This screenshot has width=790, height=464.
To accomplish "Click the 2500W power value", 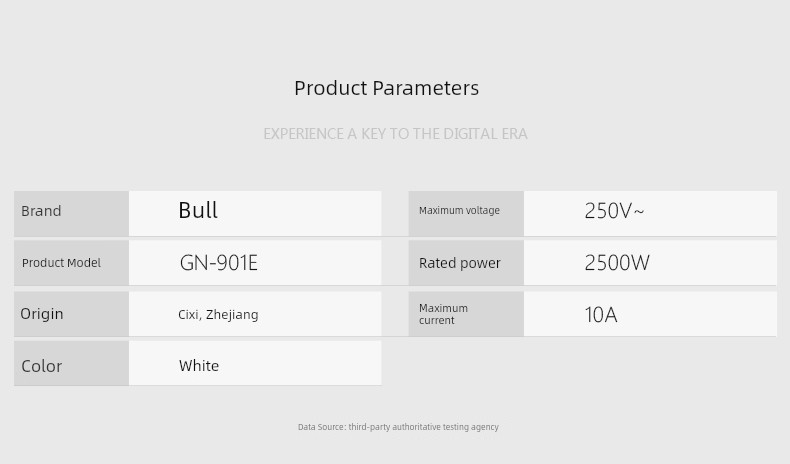I will (617, 263).
